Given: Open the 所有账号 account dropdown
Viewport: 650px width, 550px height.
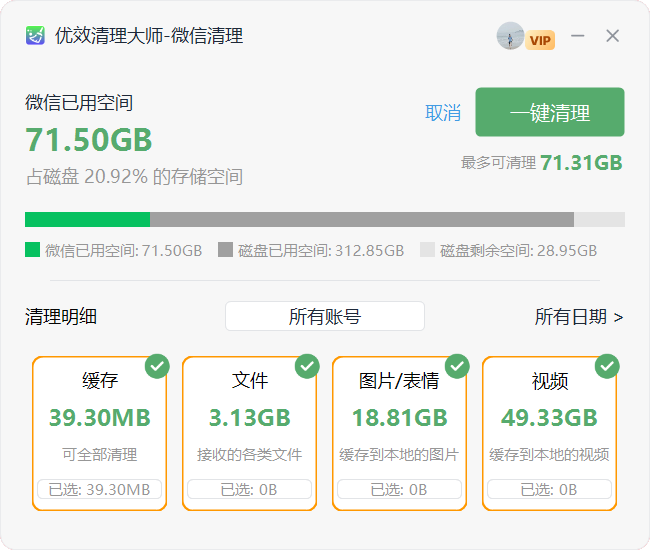Looking at the screenshot, I should pyautogui.click(x=325, y=316).
